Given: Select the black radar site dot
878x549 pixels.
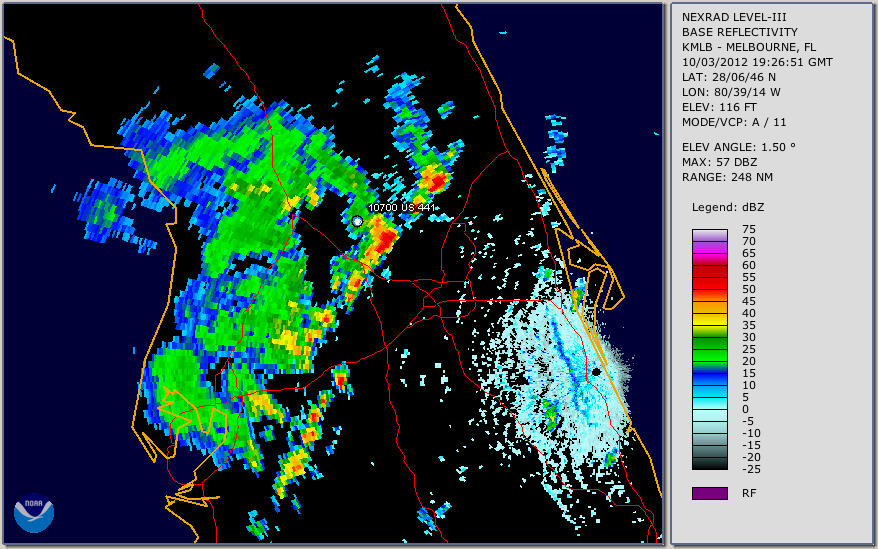Looking at the screenshot, I should coord(597,372).
